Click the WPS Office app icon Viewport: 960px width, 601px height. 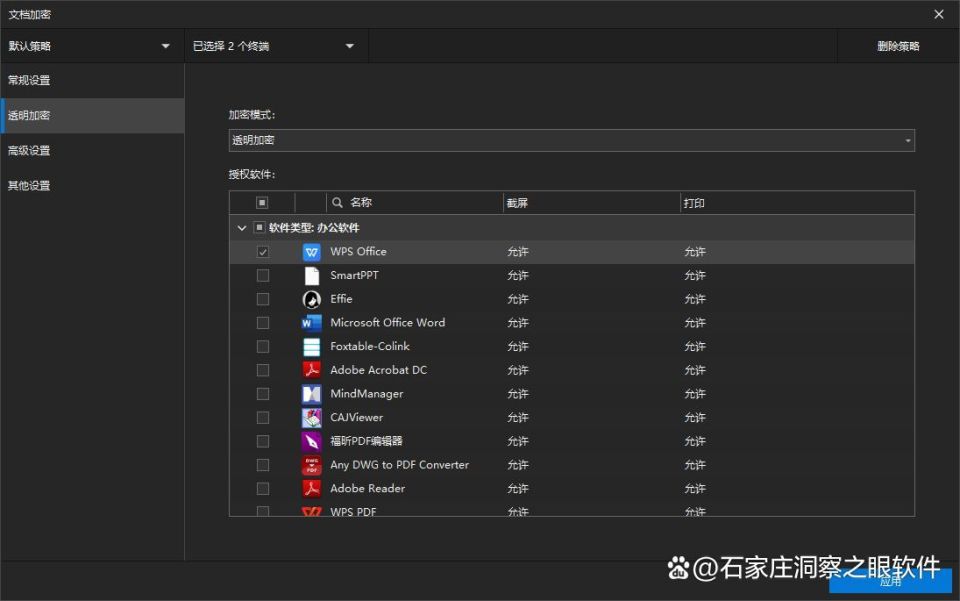[312, 252]
